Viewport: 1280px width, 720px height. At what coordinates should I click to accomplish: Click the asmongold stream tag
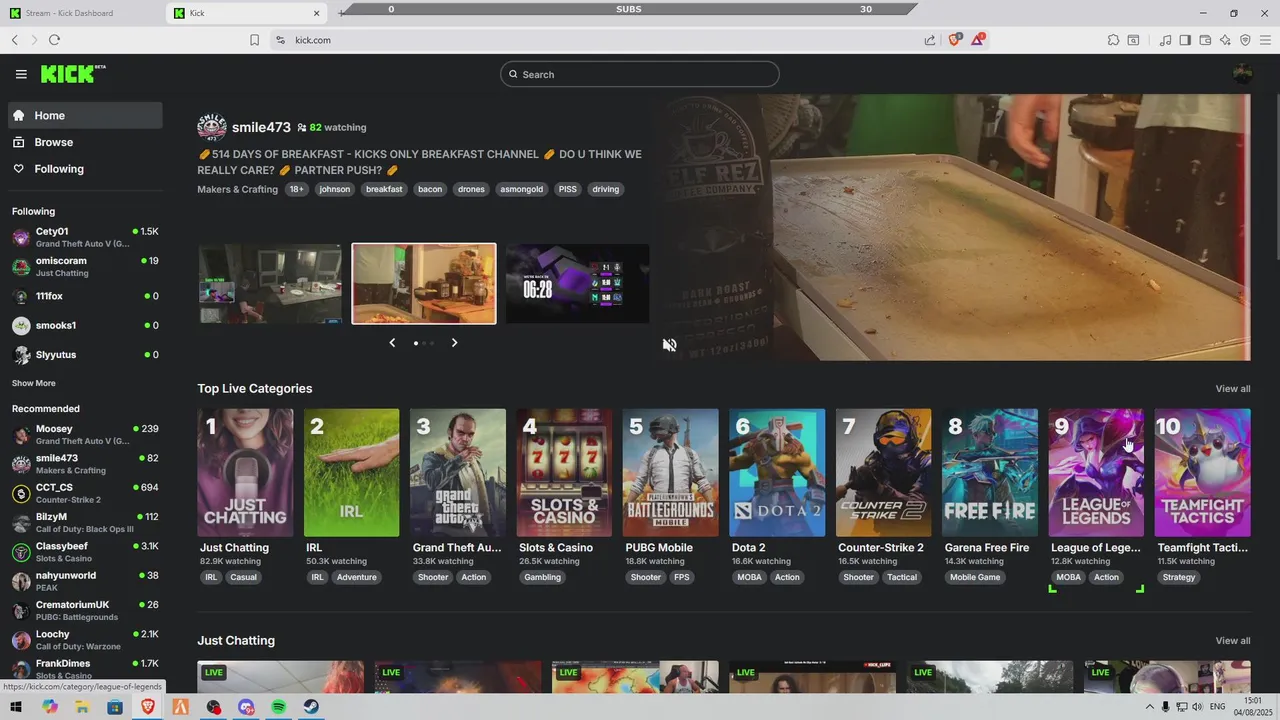coord(522,189)
